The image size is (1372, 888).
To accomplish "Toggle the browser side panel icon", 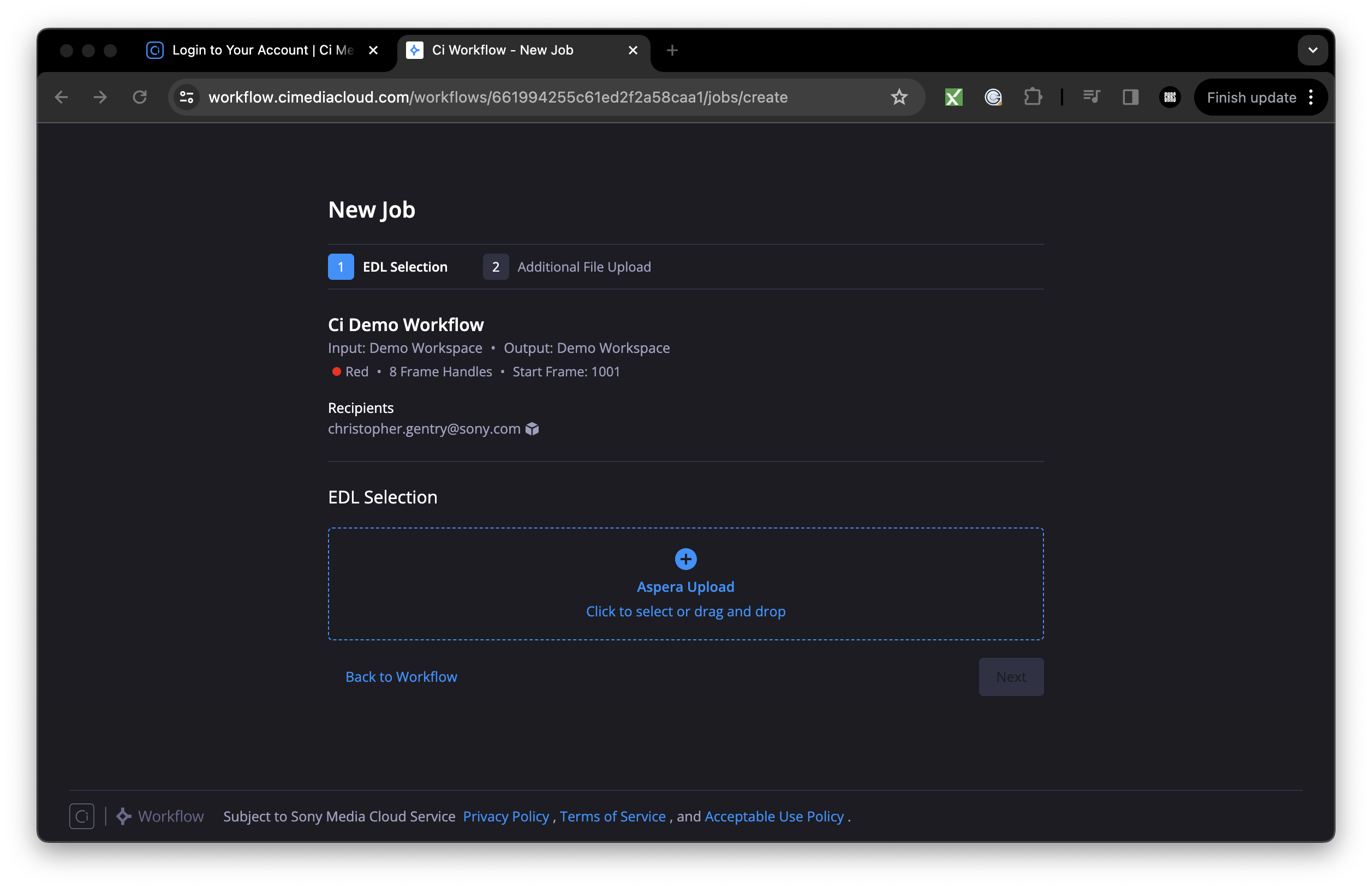I will 1130,97.
